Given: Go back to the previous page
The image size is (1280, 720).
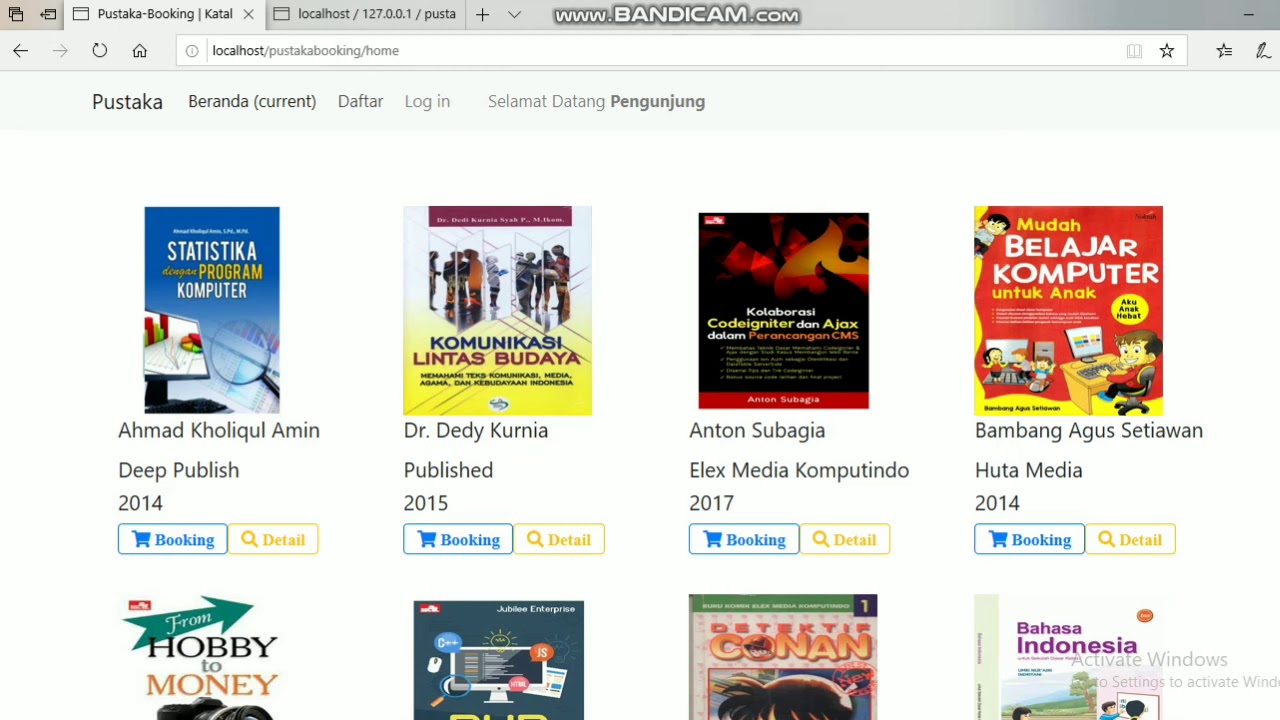Looking at the screenshot, I should [20, 50].
